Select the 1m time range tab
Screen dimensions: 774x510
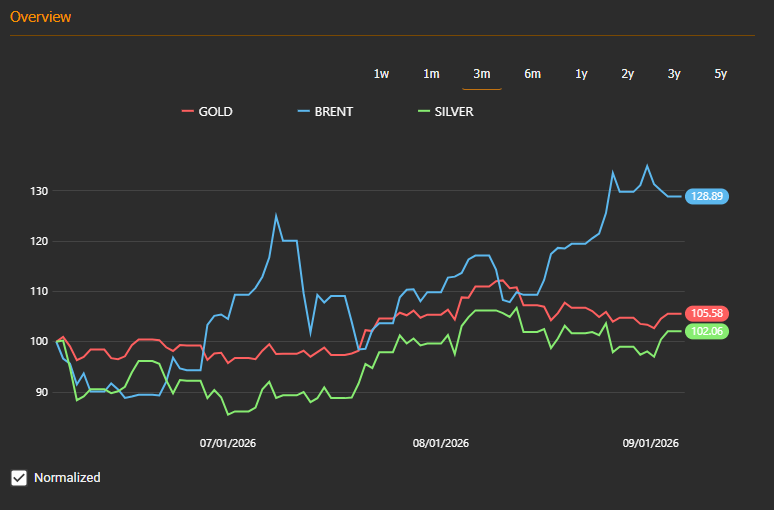coord(431,74)
